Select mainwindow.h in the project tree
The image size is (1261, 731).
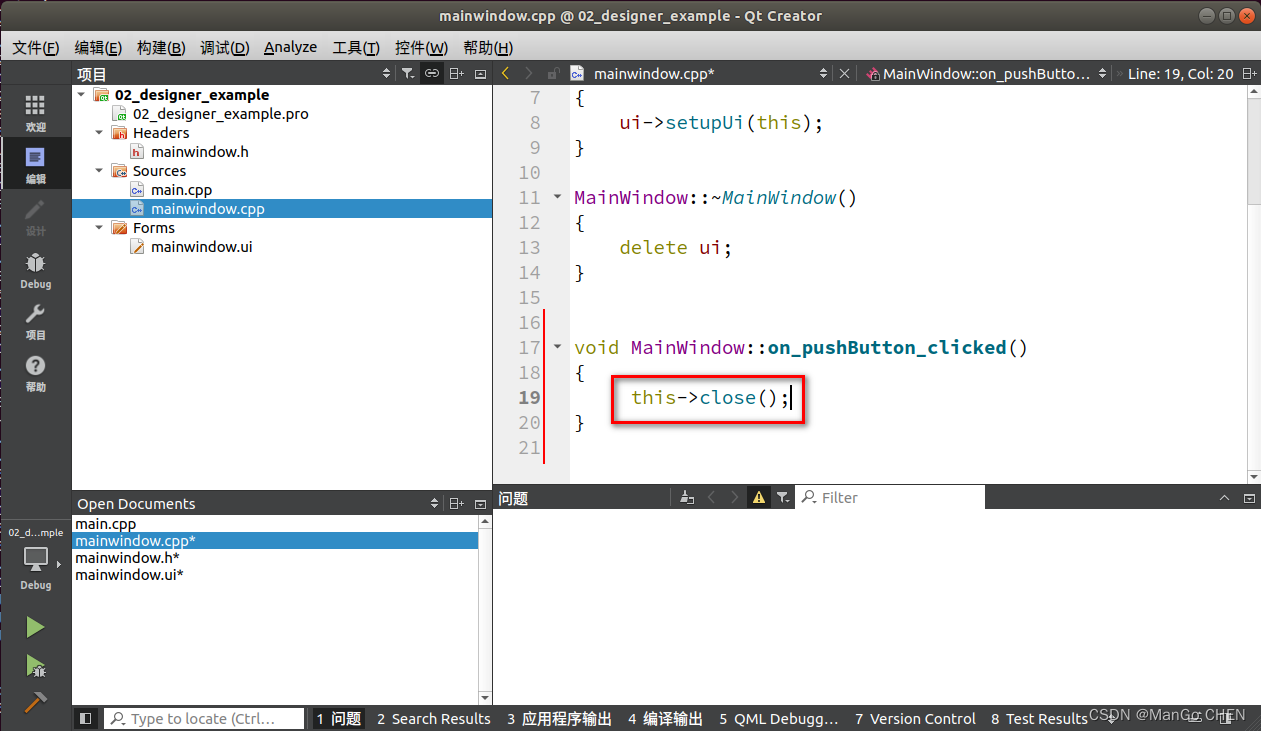(200, 152)
